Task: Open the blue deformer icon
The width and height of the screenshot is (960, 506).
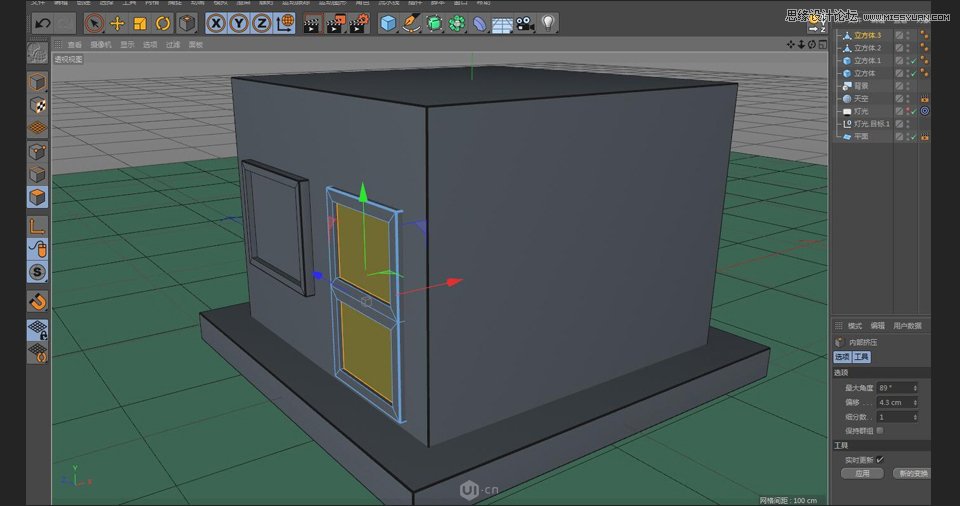Action: [479, 24]
